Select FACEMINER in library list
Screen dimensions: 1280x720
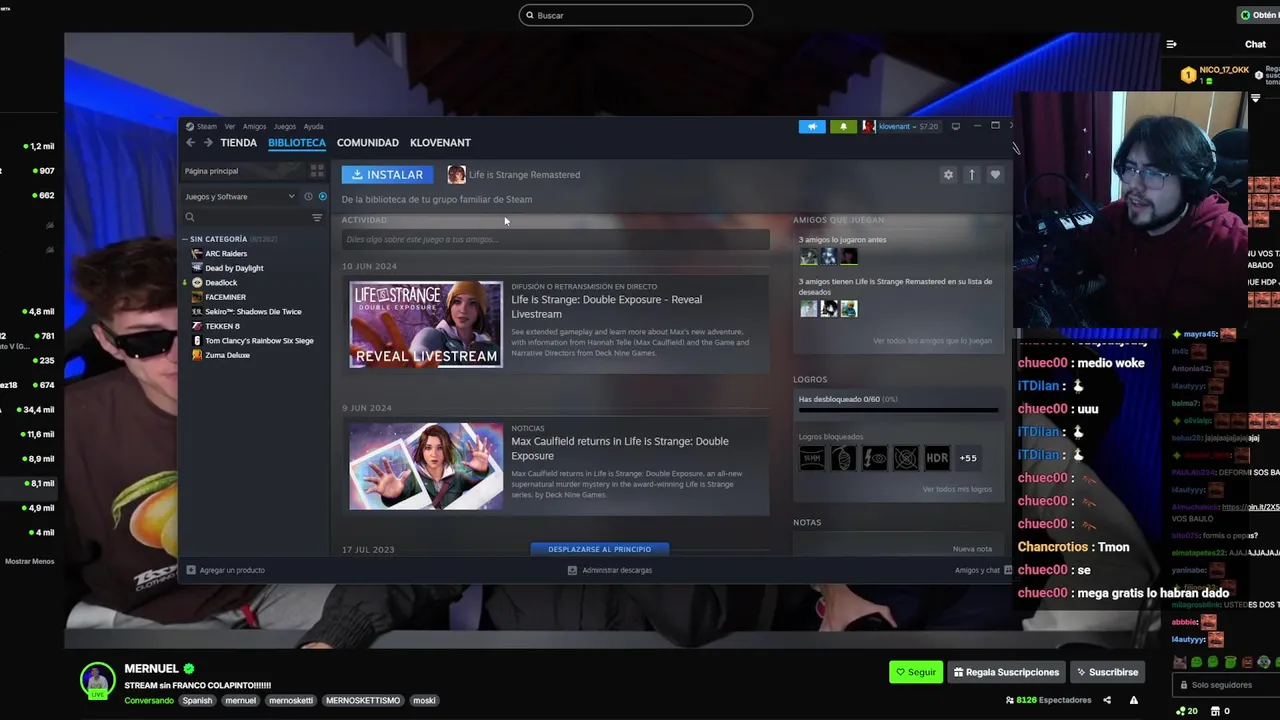click(225, 297)
